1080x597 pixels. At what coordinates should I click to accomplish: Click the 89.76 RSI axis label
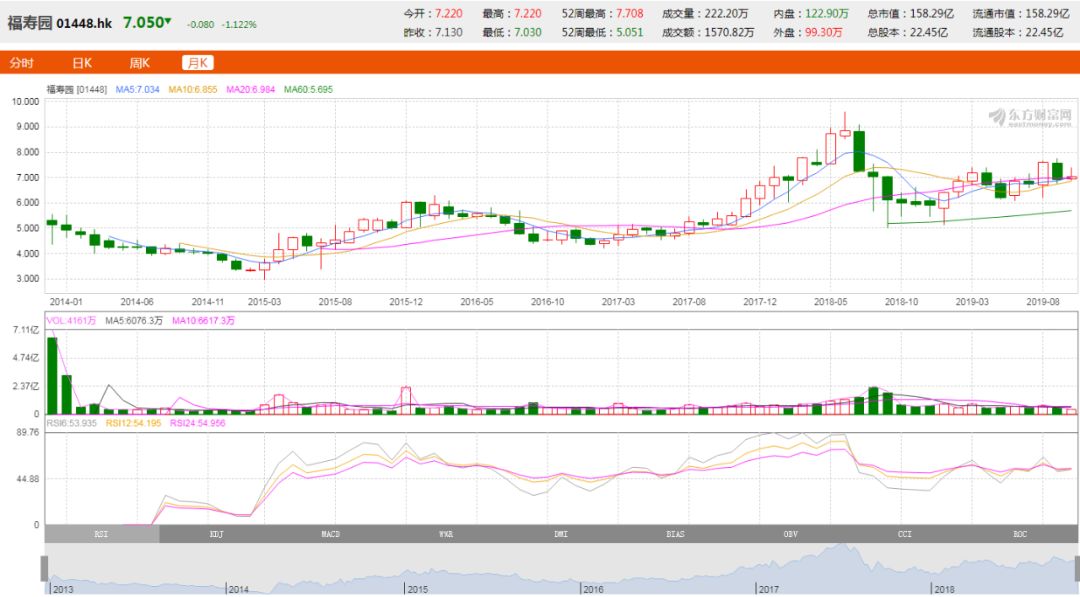(x=28, y=432)
